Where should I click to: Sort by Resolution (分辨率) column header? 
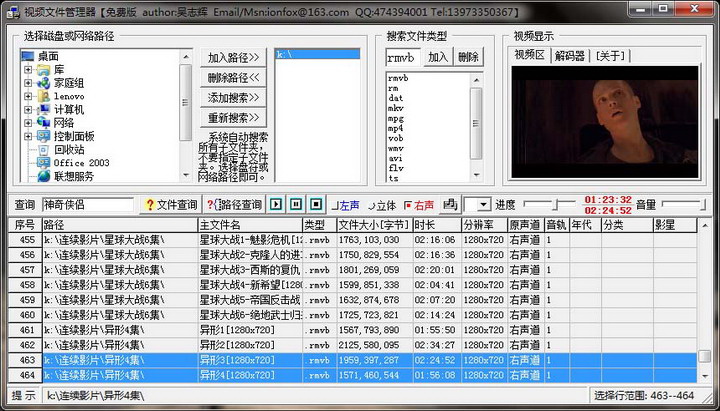[x=484, y=225]
